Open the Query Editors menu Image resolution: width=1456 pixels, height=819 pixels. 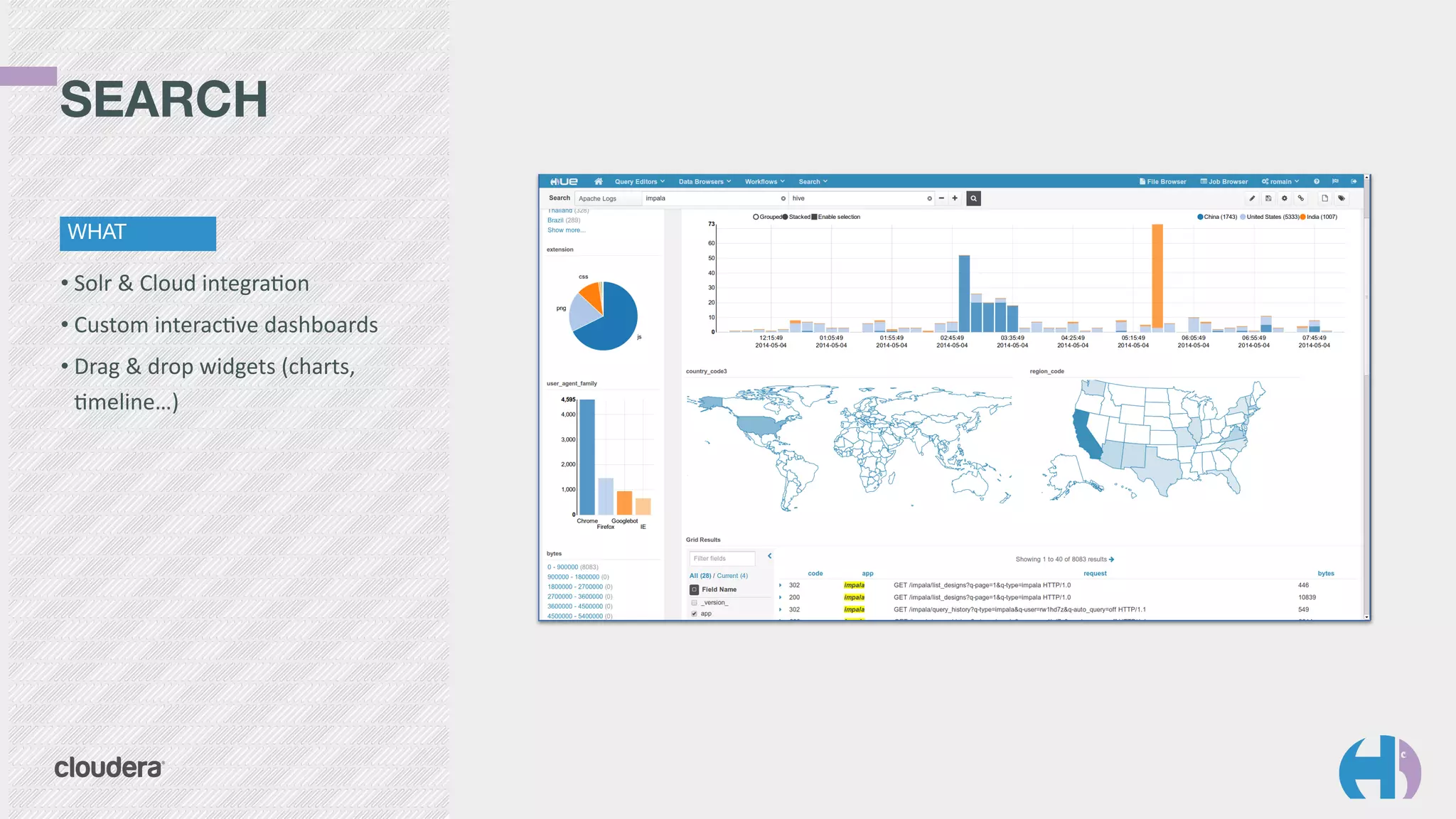pyautogui.click(x=639, y=181)
